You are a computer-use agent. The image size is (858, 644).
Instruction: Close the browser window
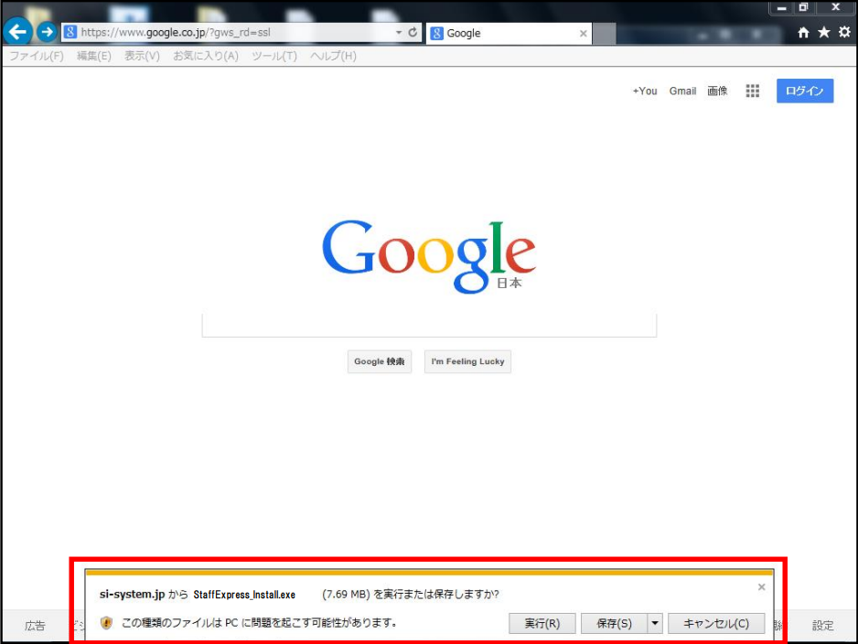click(x=836, y=7)
